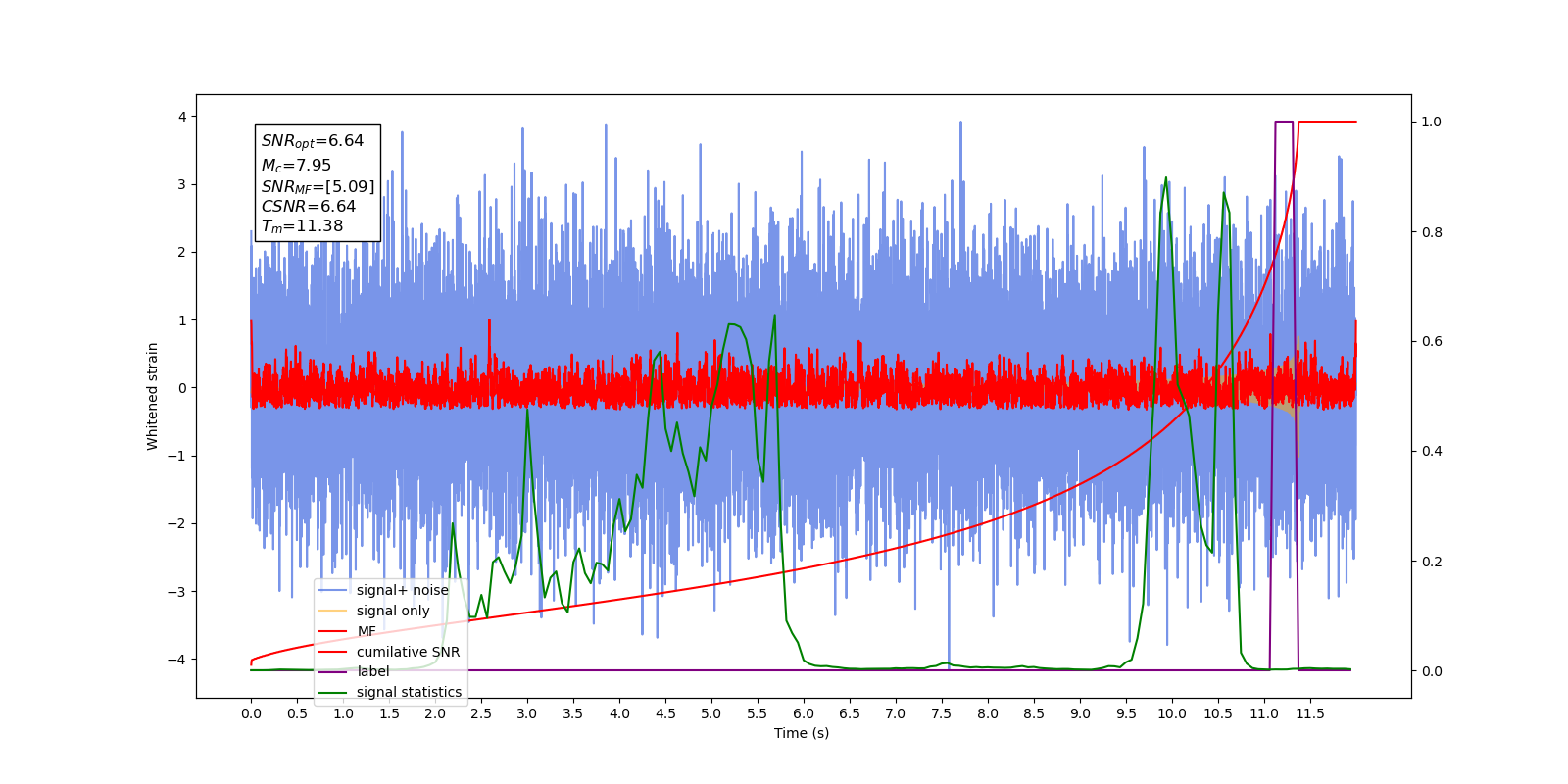This screenshot has width=1568, height=784.
Task: Click the blue line swatch for signal+ noise
Action: click(x=333, y=590)
